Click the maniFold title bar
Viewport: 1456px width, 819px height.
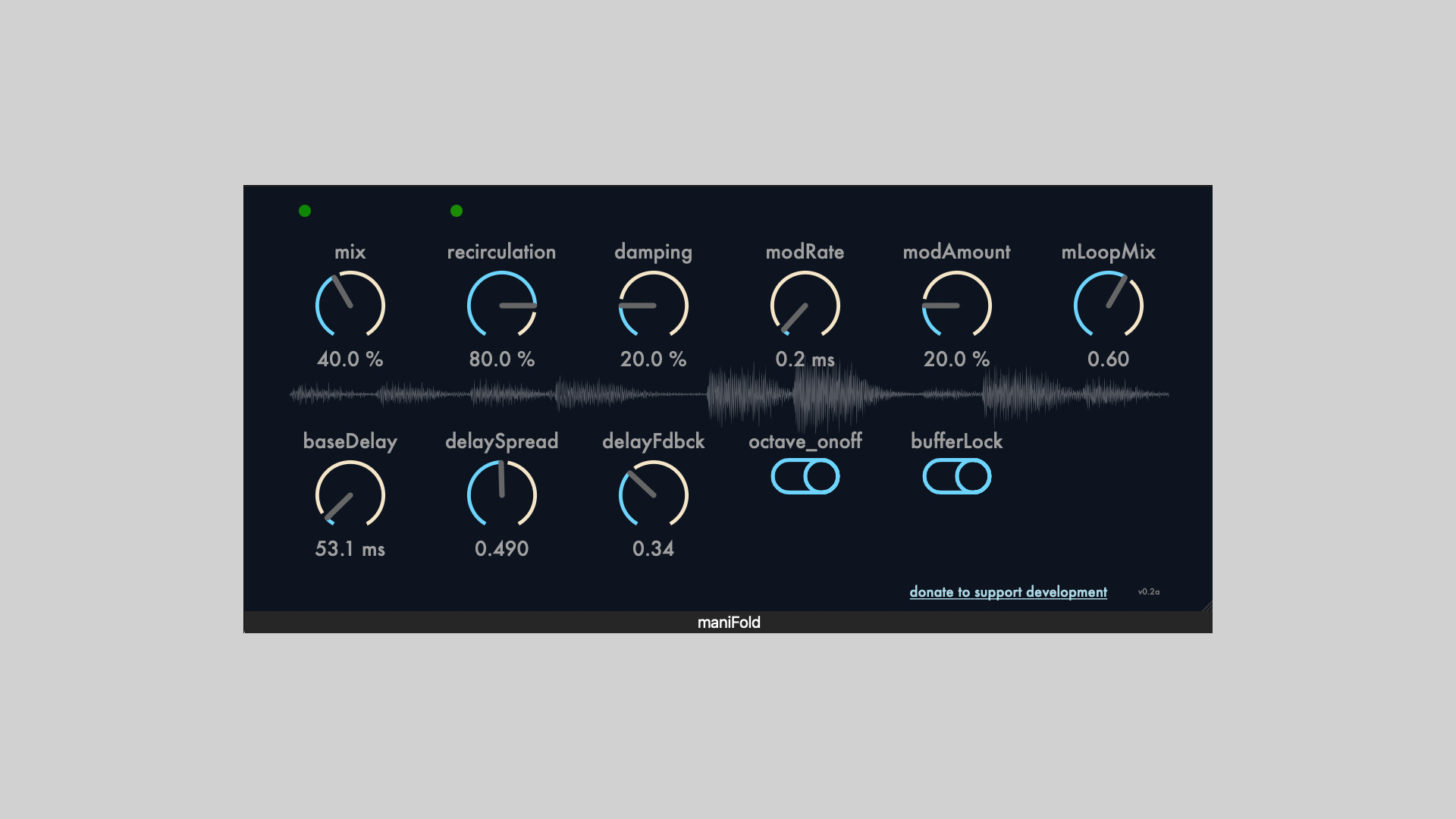(728, 623)
